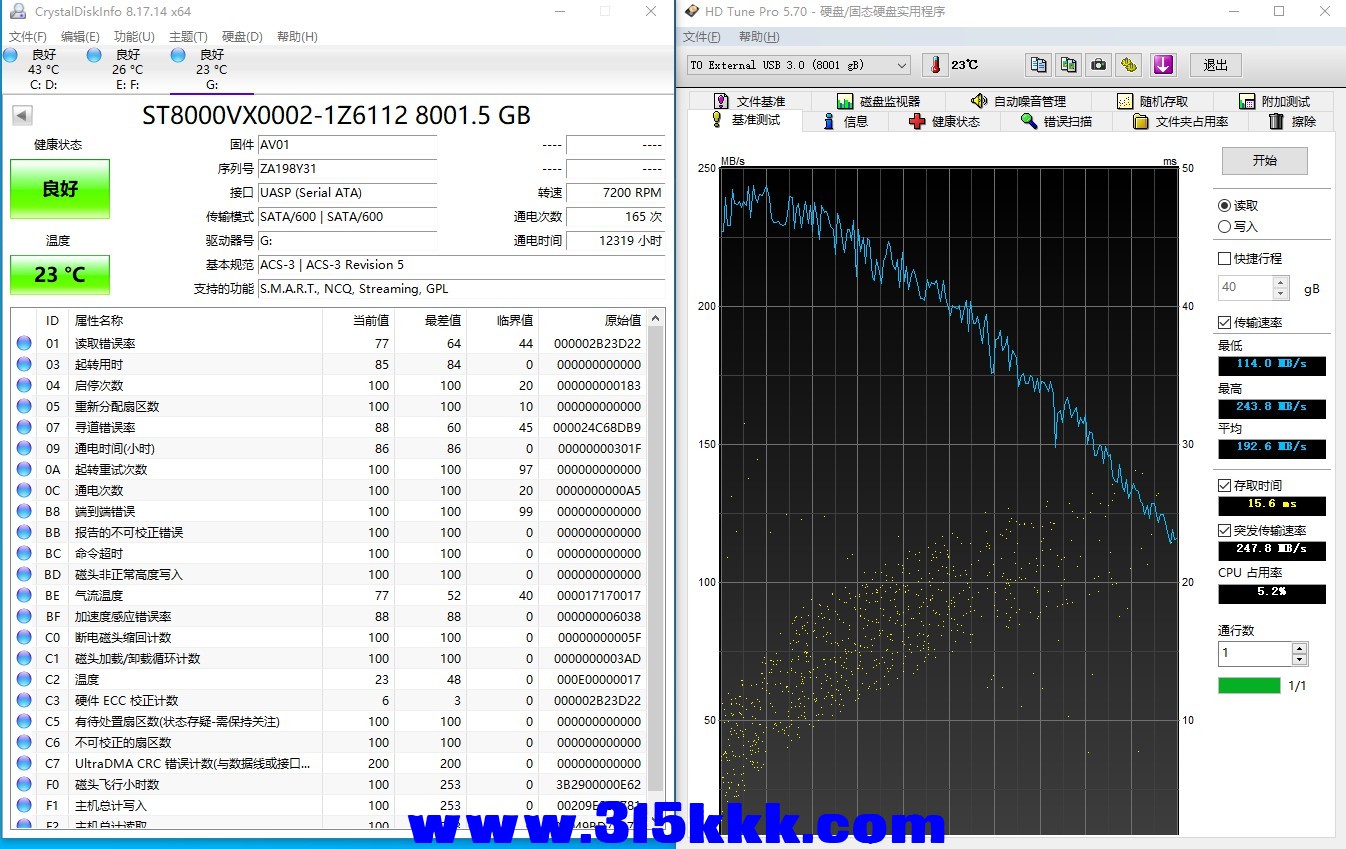1346x849 pixels.
Task: Click status orb for 磁头飞行小时数 row
Action: click(x=24, y=784)
